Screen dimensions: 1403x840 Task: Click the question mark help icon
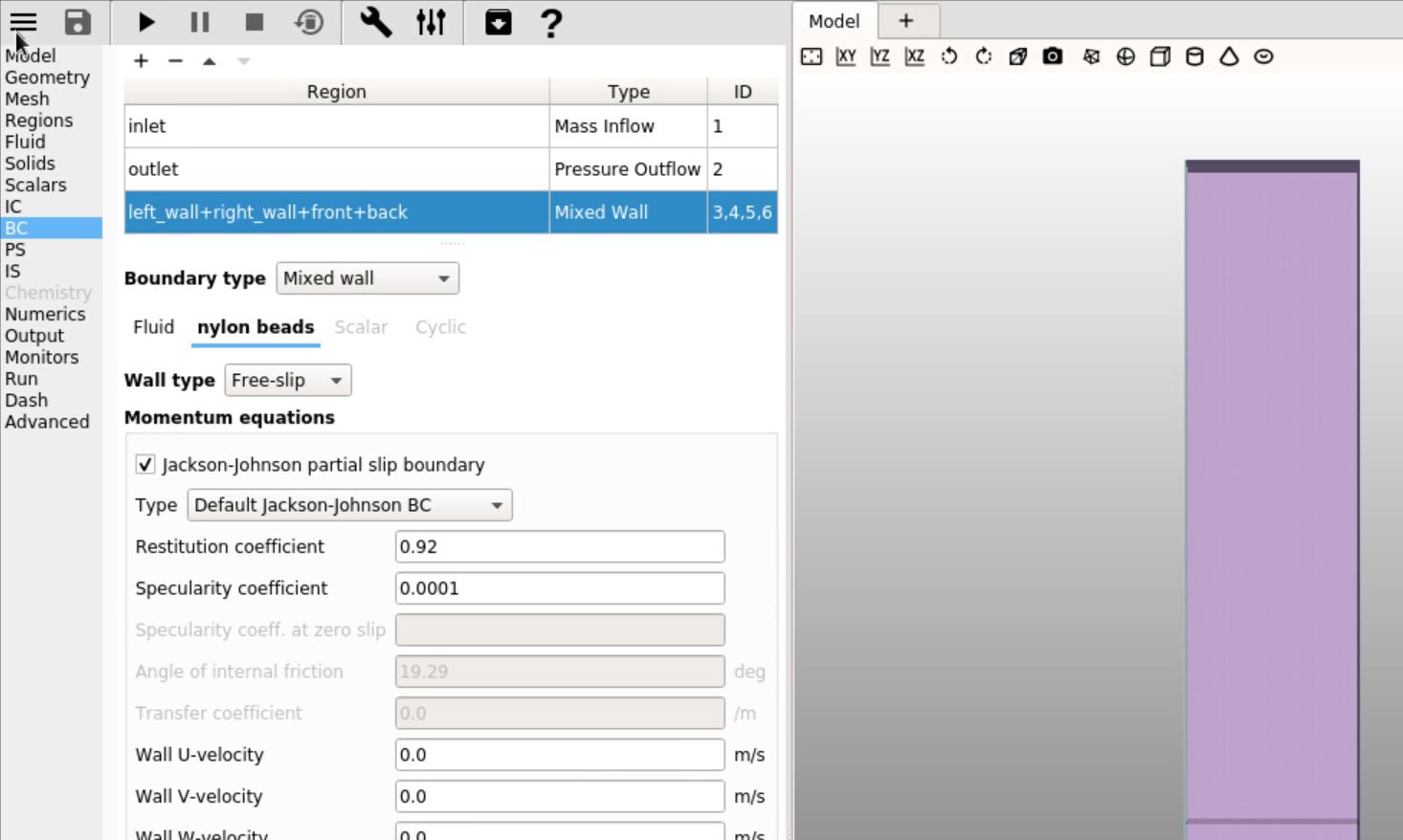551,22
